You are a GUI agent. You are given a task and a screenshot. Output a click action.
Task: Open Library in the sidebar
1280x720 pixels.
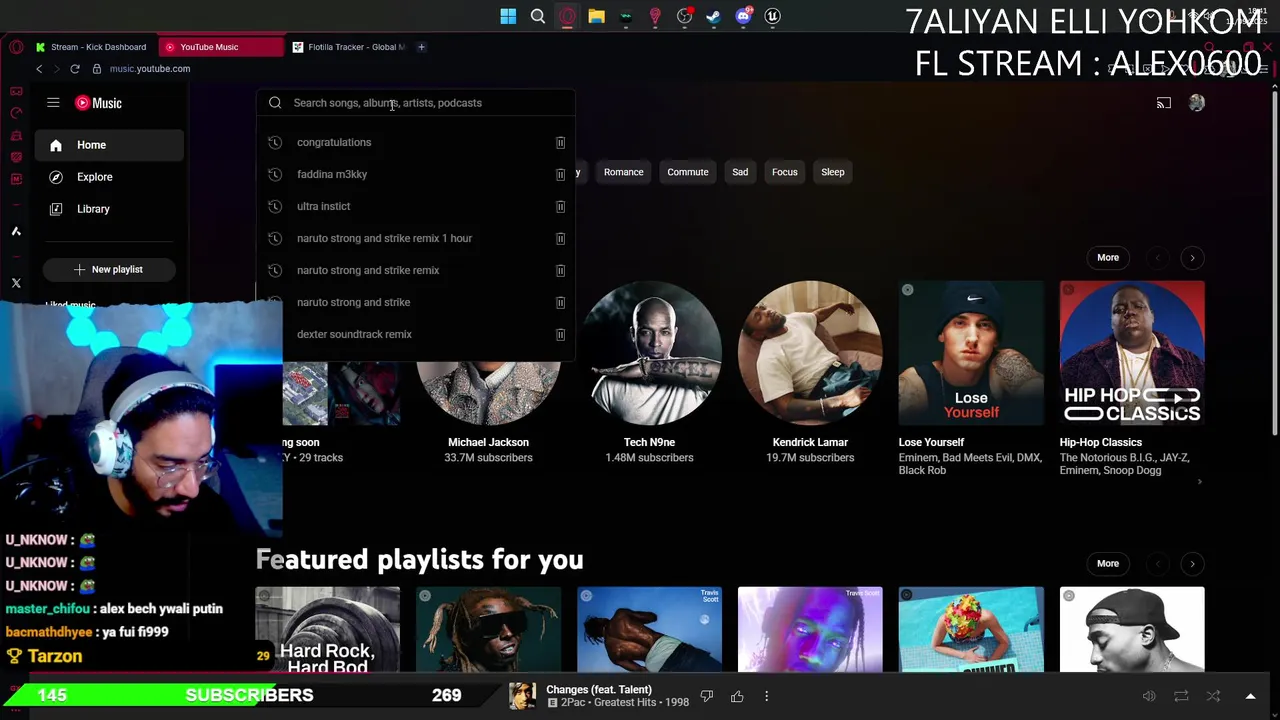[x=110, y=209]
